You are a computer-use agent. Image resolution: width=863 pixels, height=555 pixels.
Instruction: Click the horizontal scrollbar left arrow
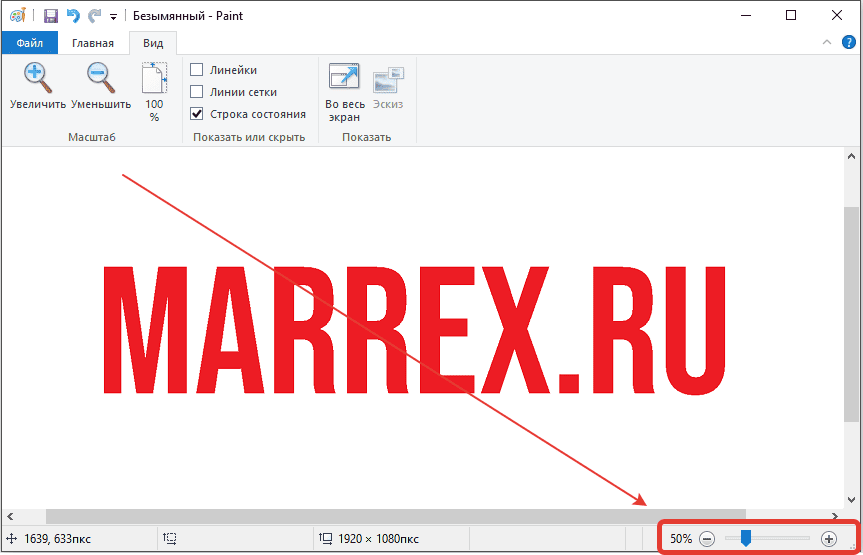click(9, 516)
